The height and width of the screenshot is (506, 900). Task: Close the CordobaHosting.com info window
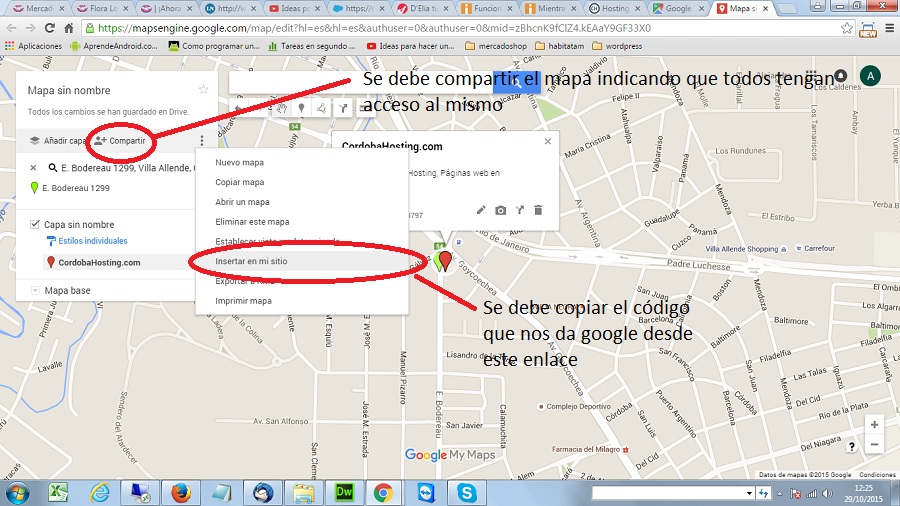548,141
